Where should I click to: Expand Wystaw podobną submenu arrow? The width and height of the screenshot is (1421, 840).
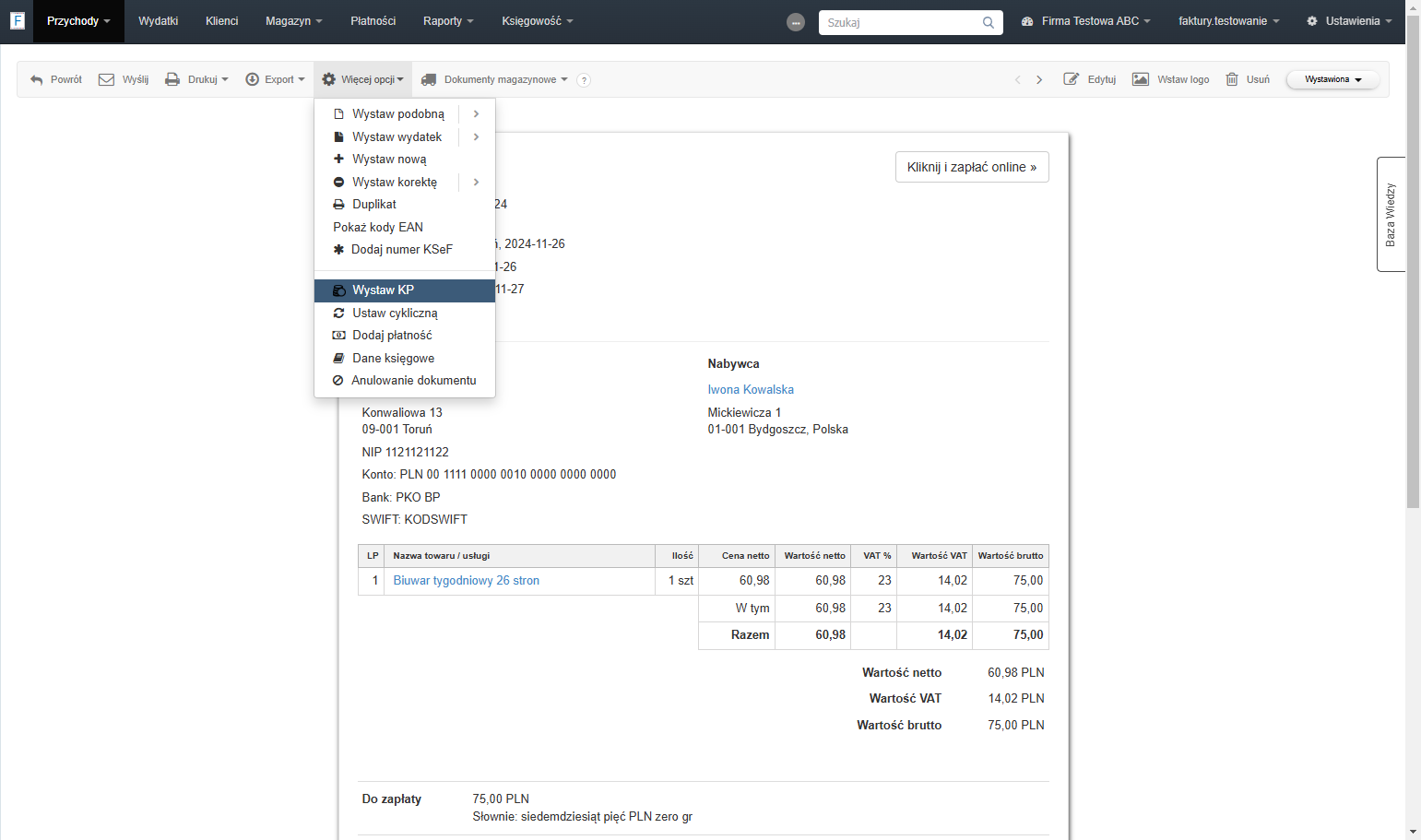[477, 114]
